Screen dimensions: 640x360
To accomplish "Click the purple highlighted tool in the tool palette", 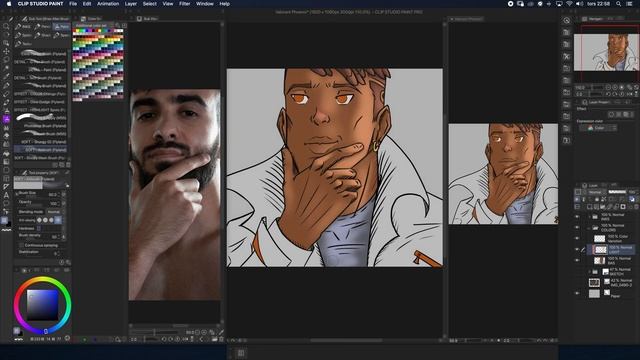I will click(6, 119).
